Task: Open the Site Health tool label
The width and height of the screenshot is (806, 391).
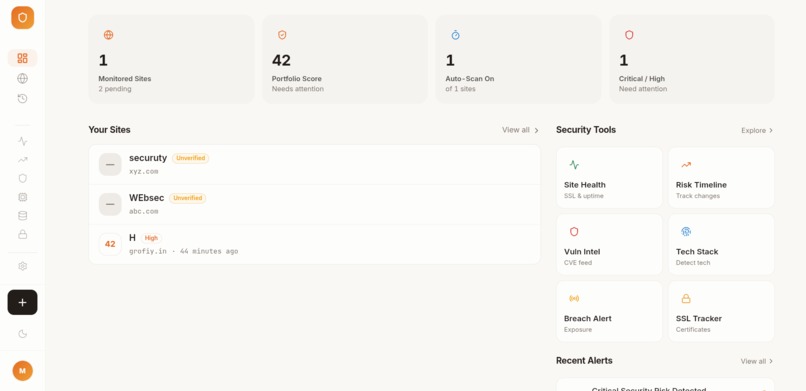Action: (x=584, y=185)
